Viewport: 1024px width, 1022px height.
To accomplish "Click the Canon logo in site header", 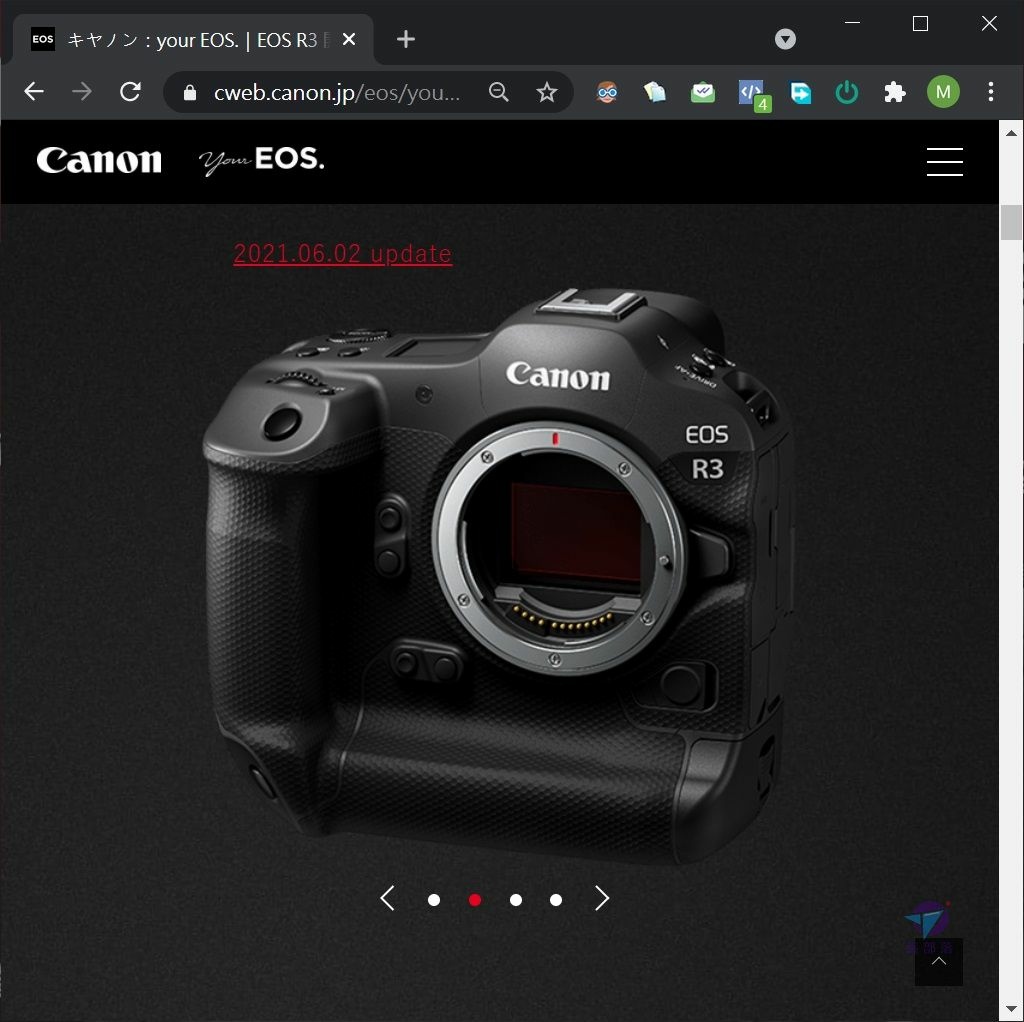I will point(99,160).
